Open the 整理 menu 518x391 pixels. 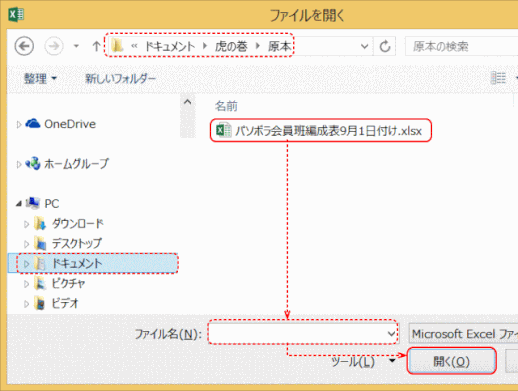[40, 79]
